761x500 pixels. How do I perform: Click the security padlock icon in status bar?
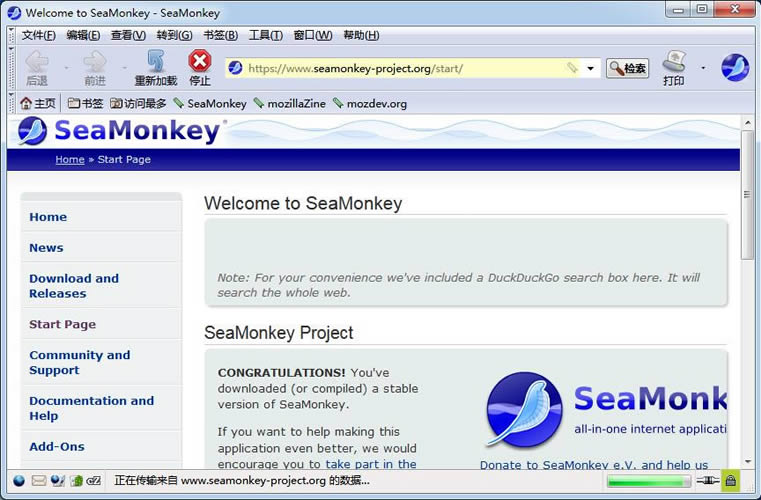(731, 481)
